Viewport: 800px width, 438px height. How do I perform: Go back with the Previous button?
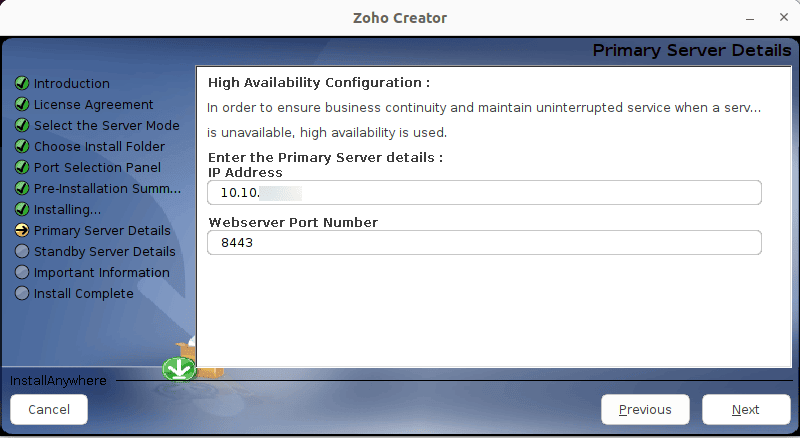point(645,409)
